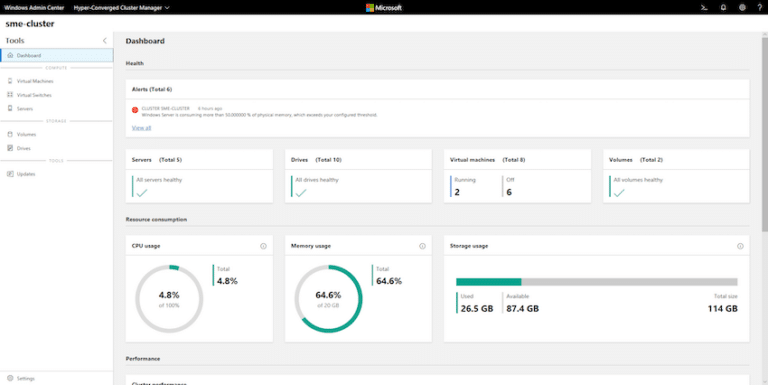Expand the Hyper-Converged Cluster Manager dropdown
This screenshot has height=385, width=768.
pyautogui.click(x=121, y=7)
